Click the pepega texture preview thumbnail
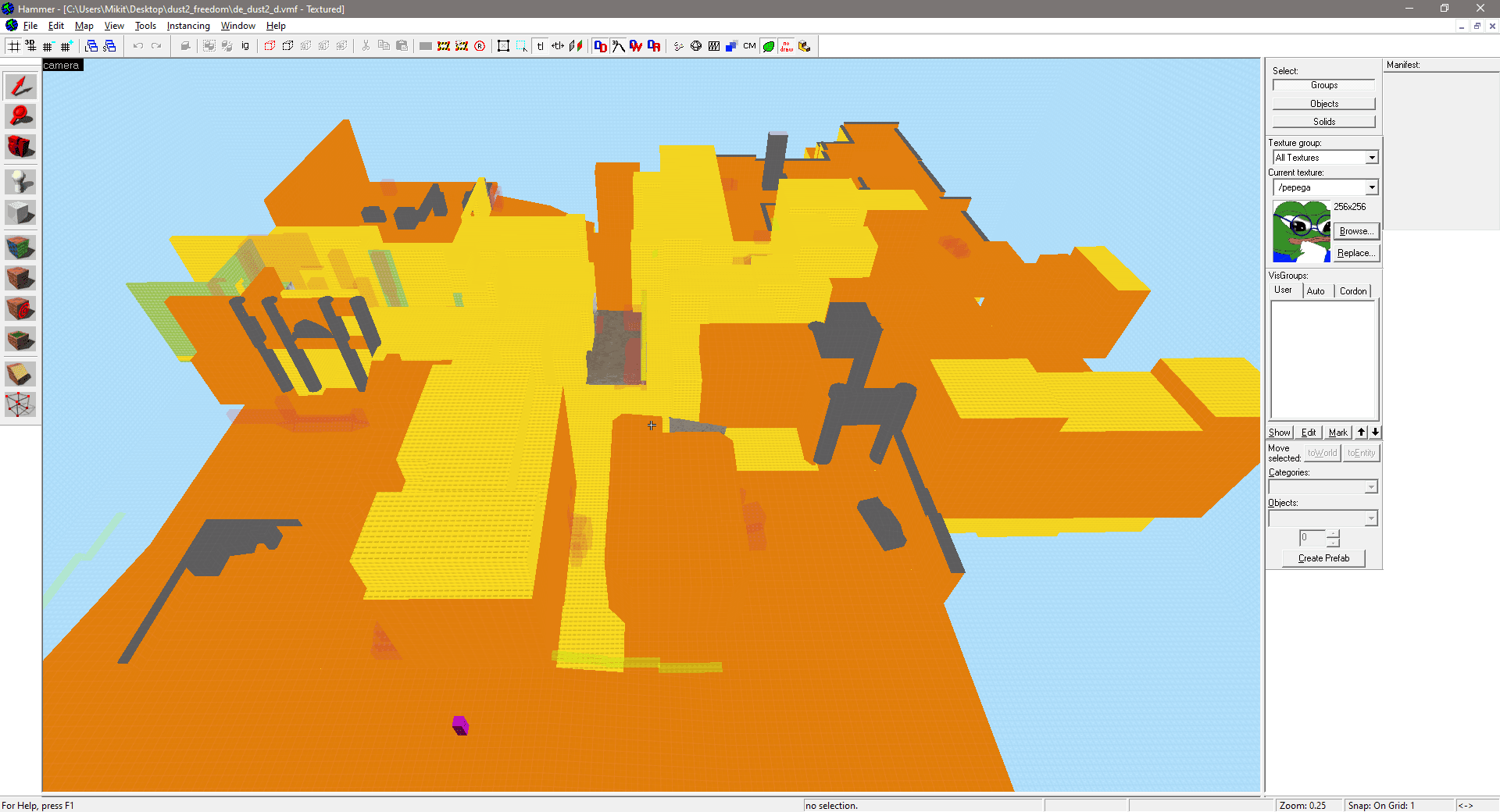Screen dimensions: 1500x812 click(1302, 231)
